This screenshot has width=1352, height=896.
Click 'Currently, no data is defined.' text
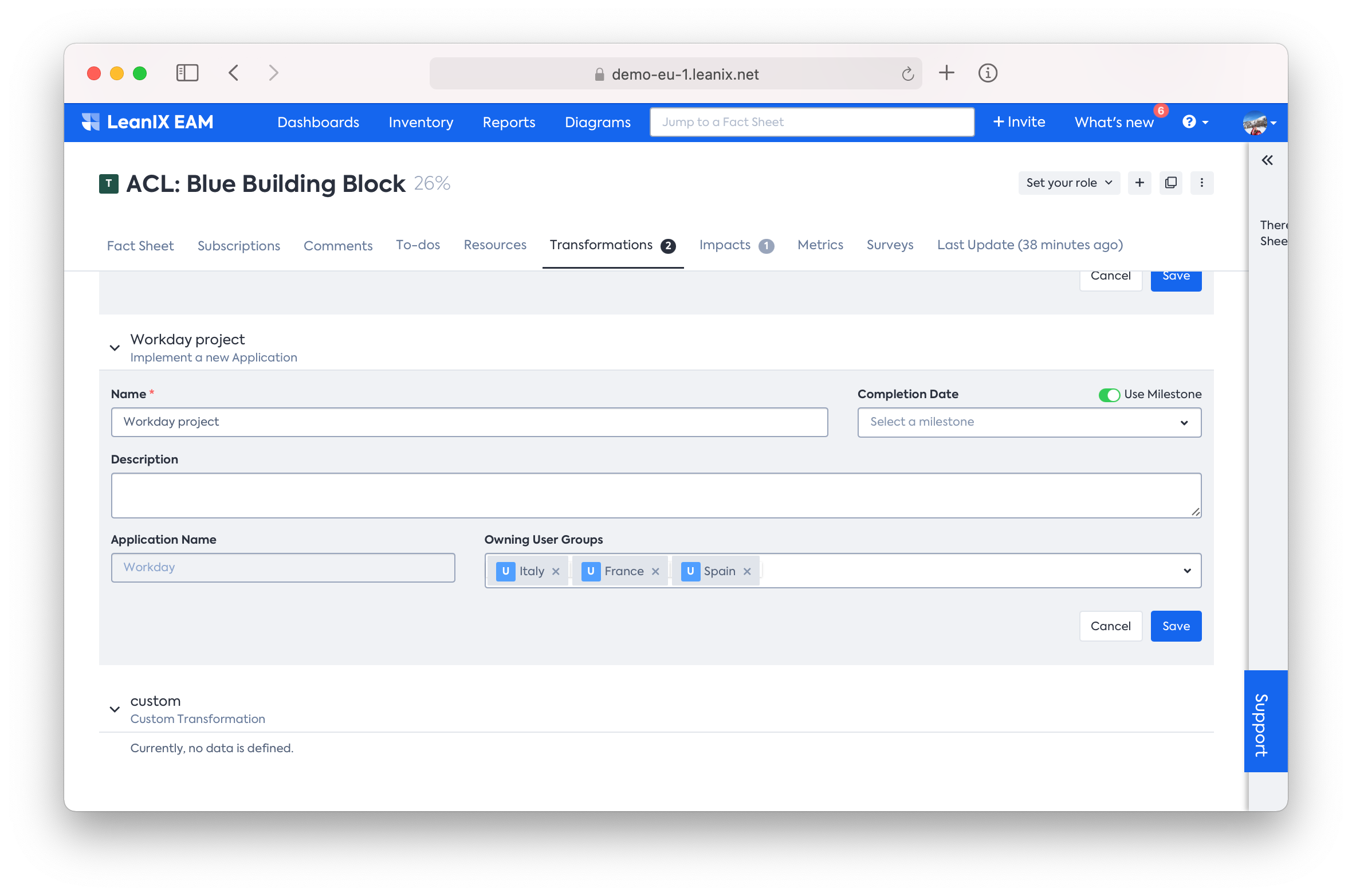212,748
